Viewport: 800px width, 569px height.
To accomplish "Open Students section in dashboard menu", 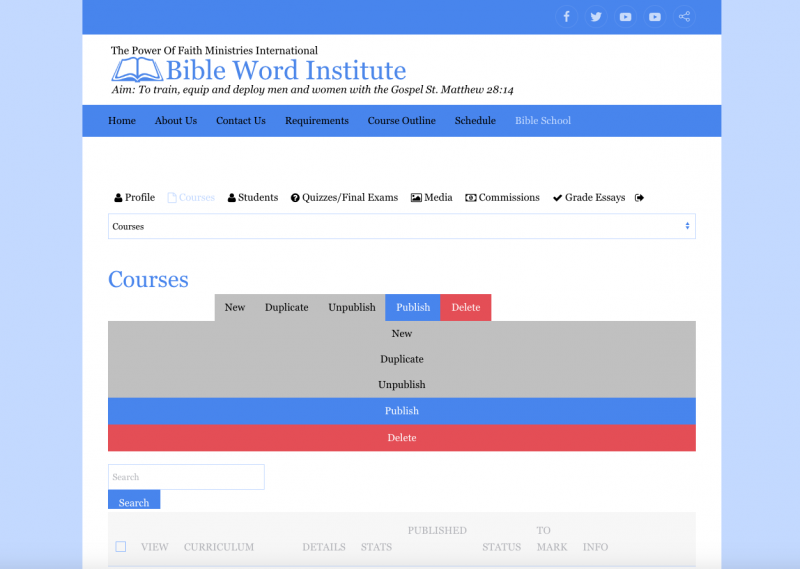I will [x=253, y=197].
